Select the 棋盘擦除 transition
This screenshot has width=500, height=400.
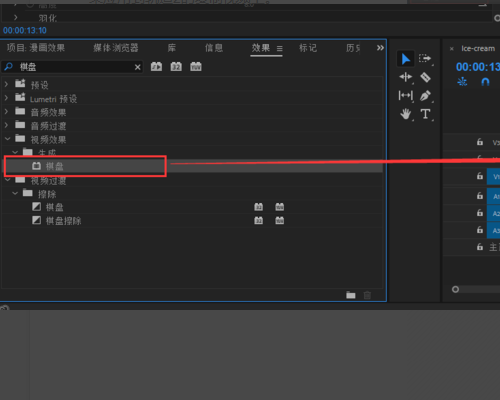[x=63, y=221]
